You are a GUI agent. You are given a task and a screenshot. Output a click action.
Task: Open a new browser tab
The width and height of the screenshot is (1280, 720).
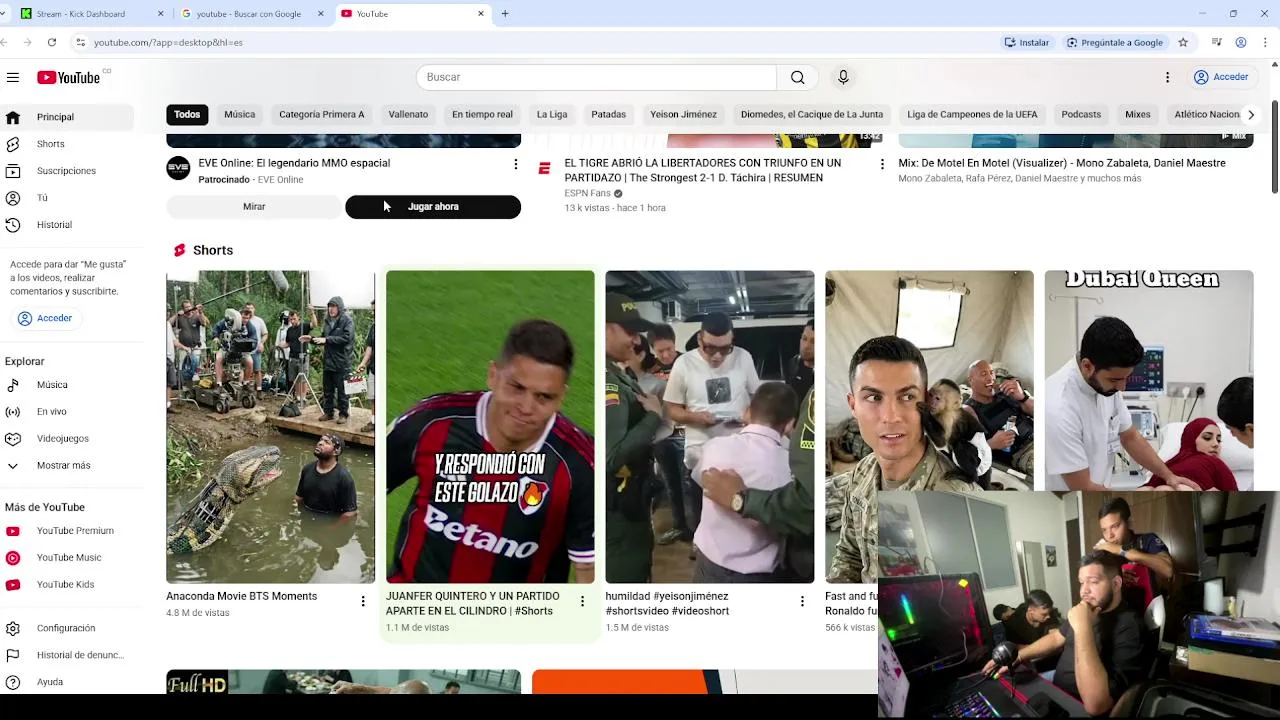click(x=505, y=14)
